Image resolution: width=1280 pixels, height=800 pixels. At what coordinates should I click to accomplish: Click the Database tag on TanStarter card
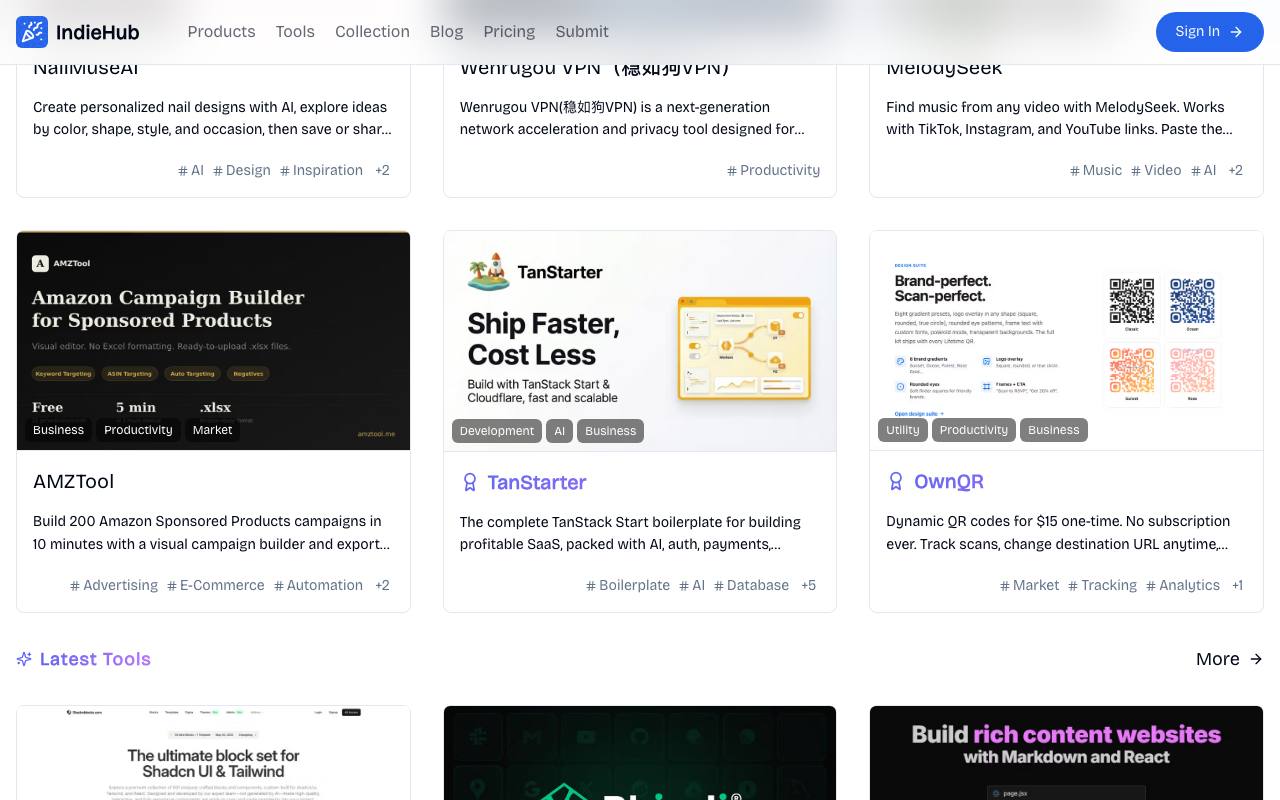(752, 585)
